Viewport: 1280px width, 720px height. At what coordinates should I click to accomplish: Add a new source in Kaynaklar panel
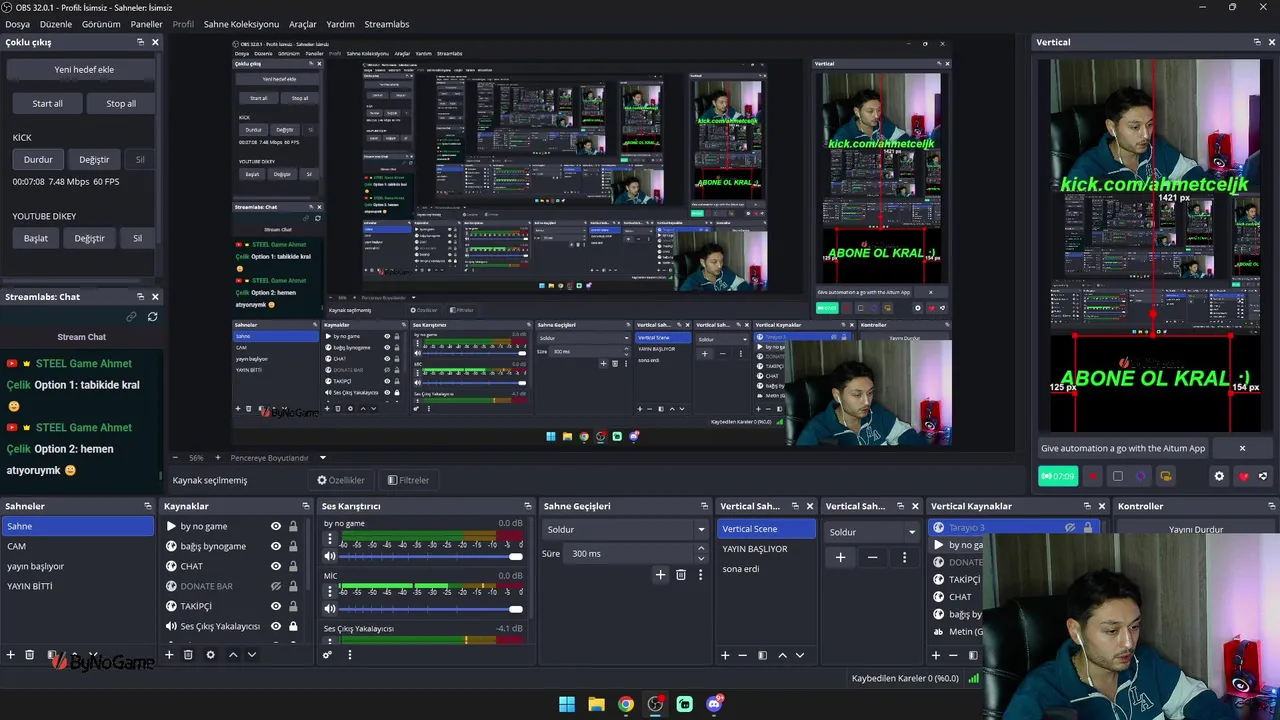click(169, 655)
